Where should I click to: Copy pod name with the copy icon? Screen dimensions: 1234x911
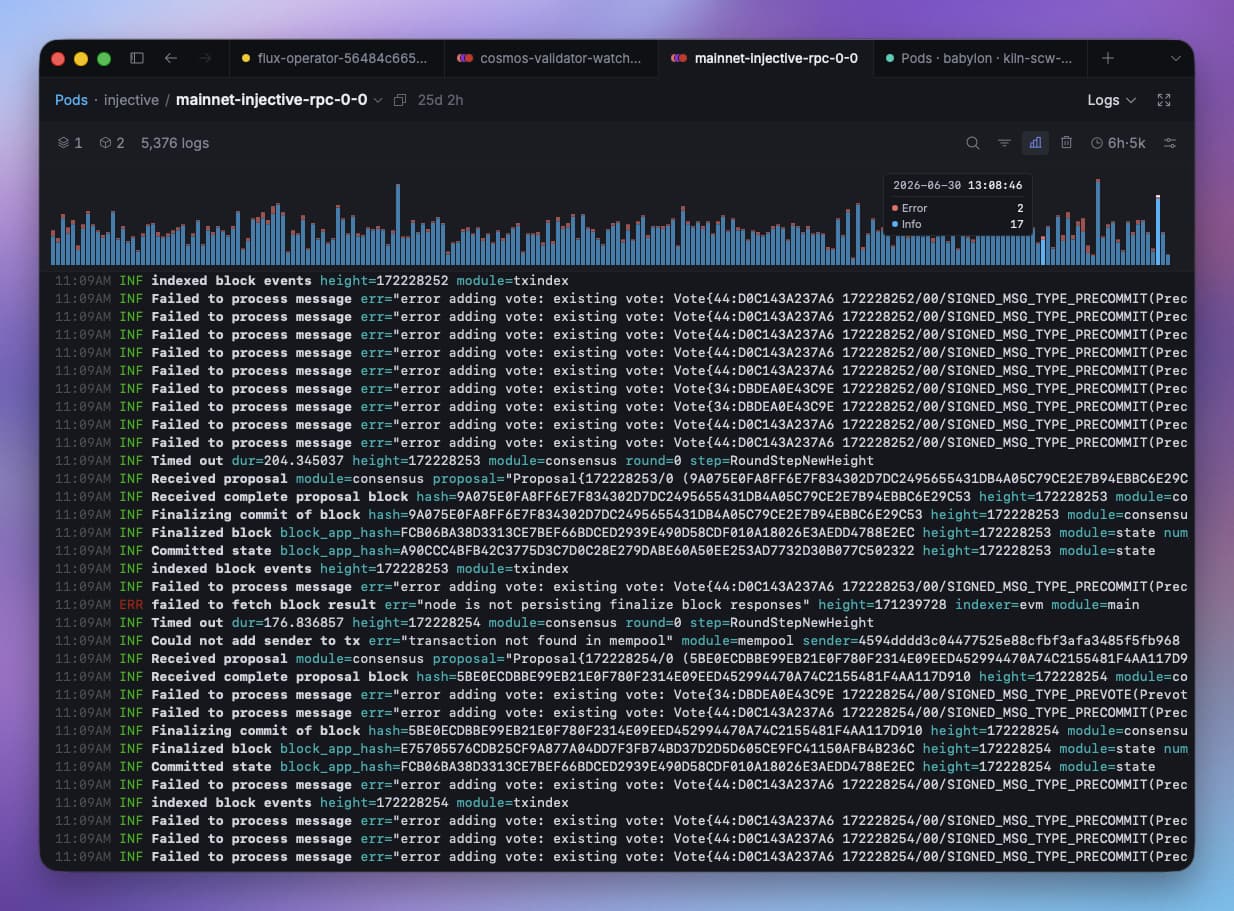tap(400, 100)
